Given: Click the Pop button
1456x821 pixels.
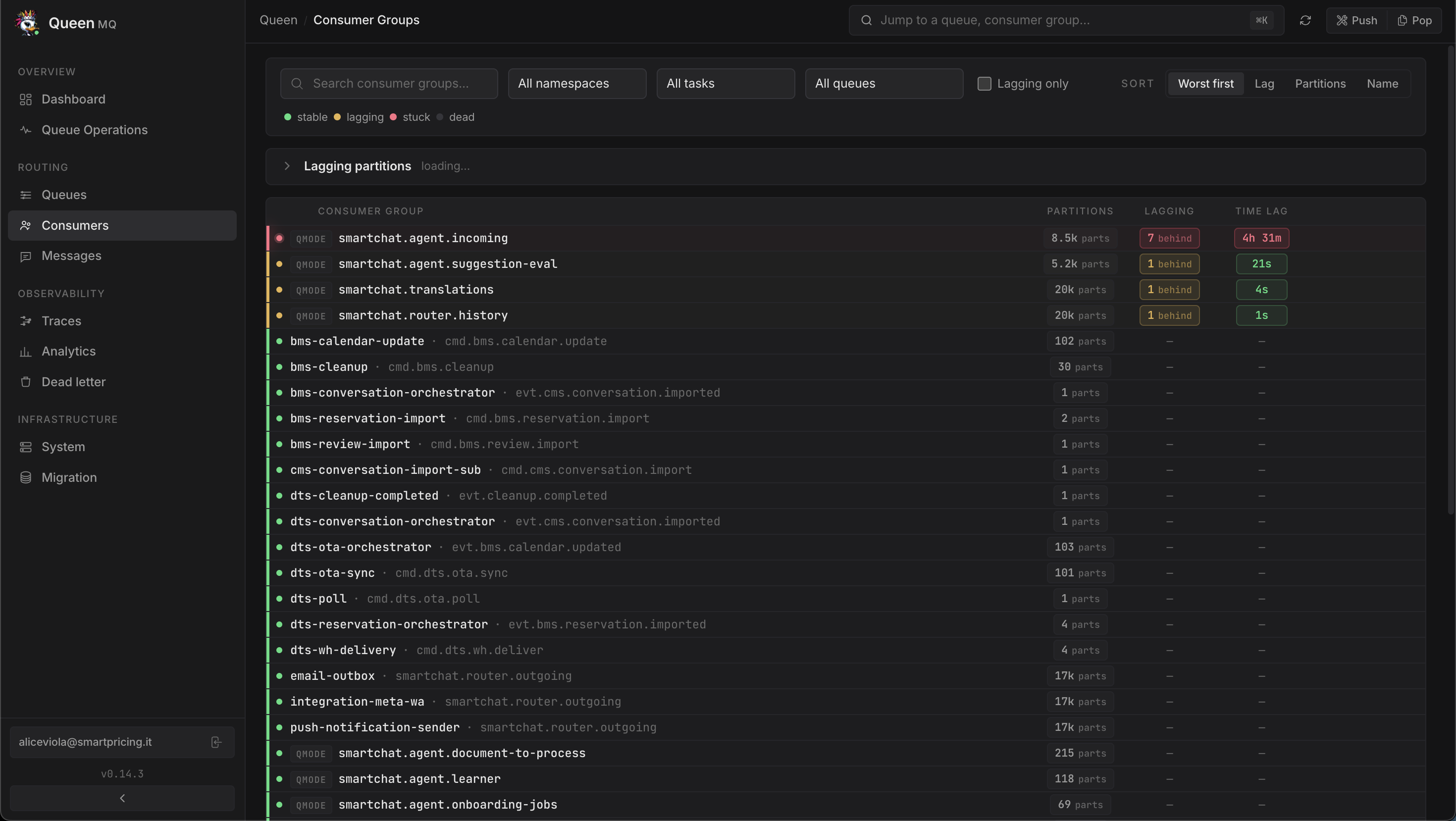Looking at the screenshot, I should point(1415,20).
